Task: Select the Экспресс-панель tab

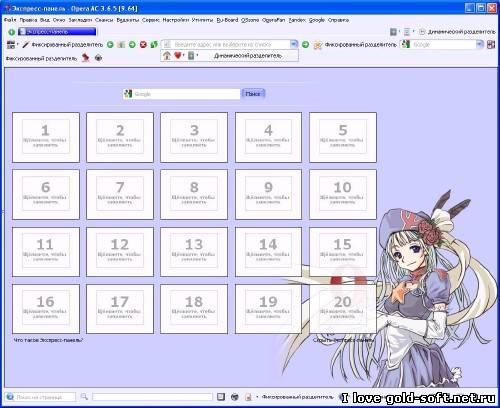Action: [57, 32]
